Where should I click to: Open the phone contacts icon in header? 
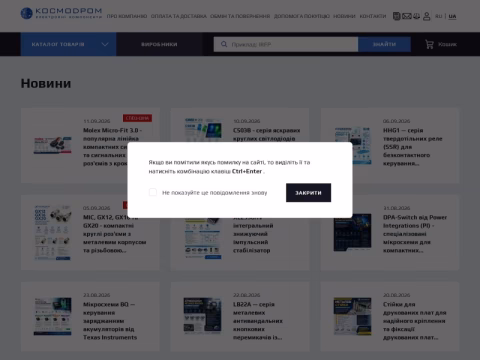(x=396, y=16)
